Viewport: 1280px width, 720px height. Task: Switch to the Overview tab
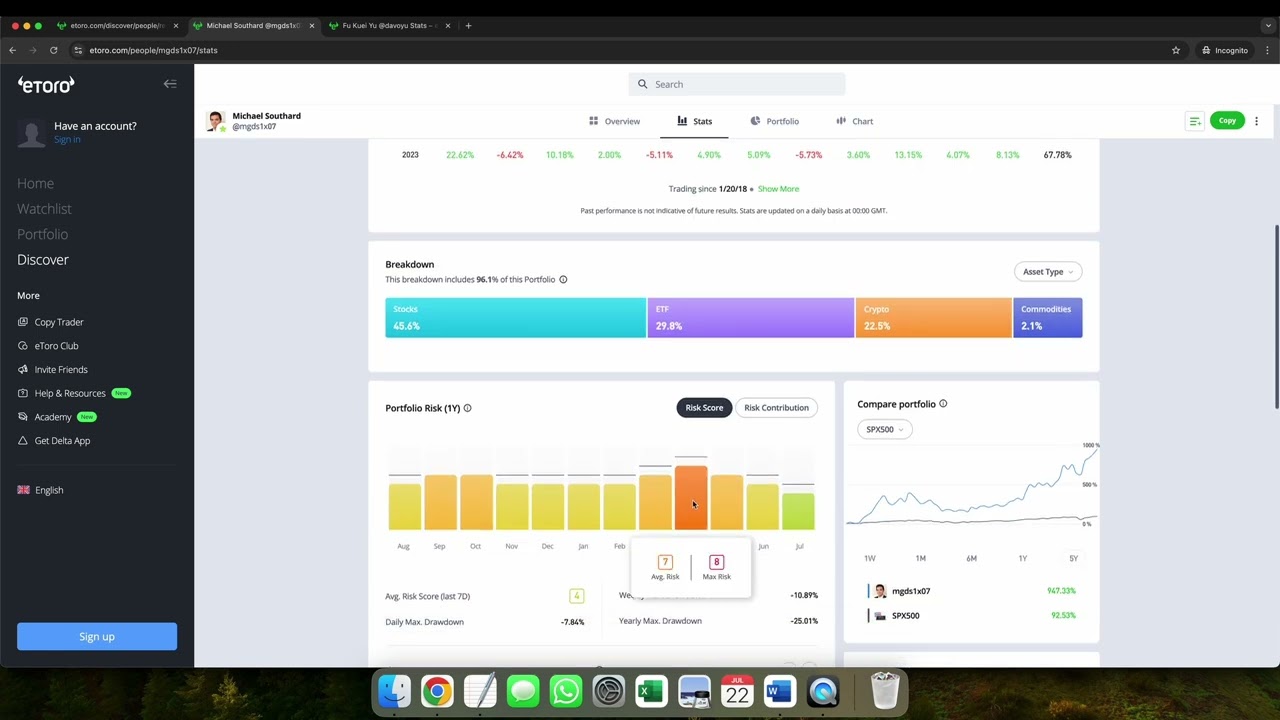click(614, 121)
